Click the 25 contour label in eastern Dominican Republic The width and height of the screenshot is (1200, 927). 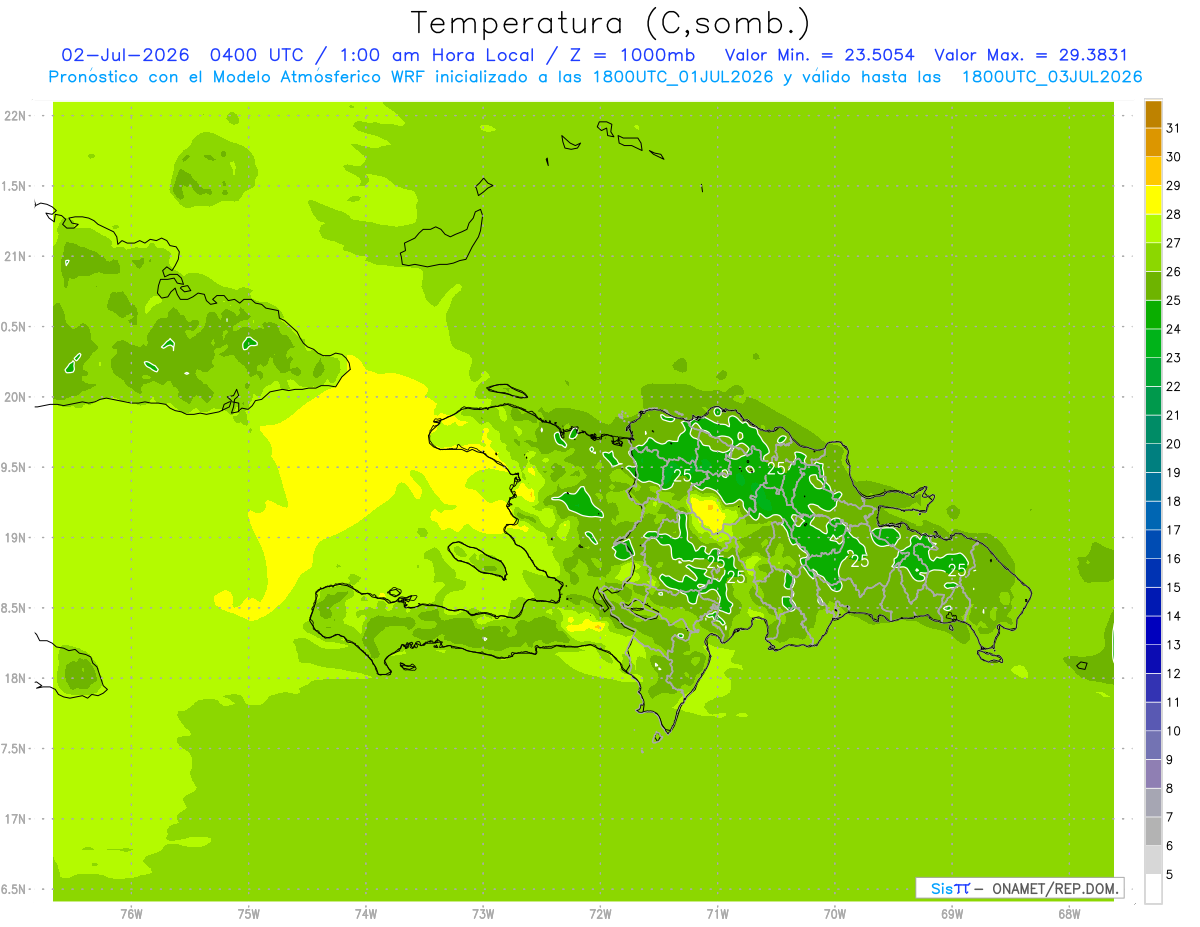click(x=957, y=569)
